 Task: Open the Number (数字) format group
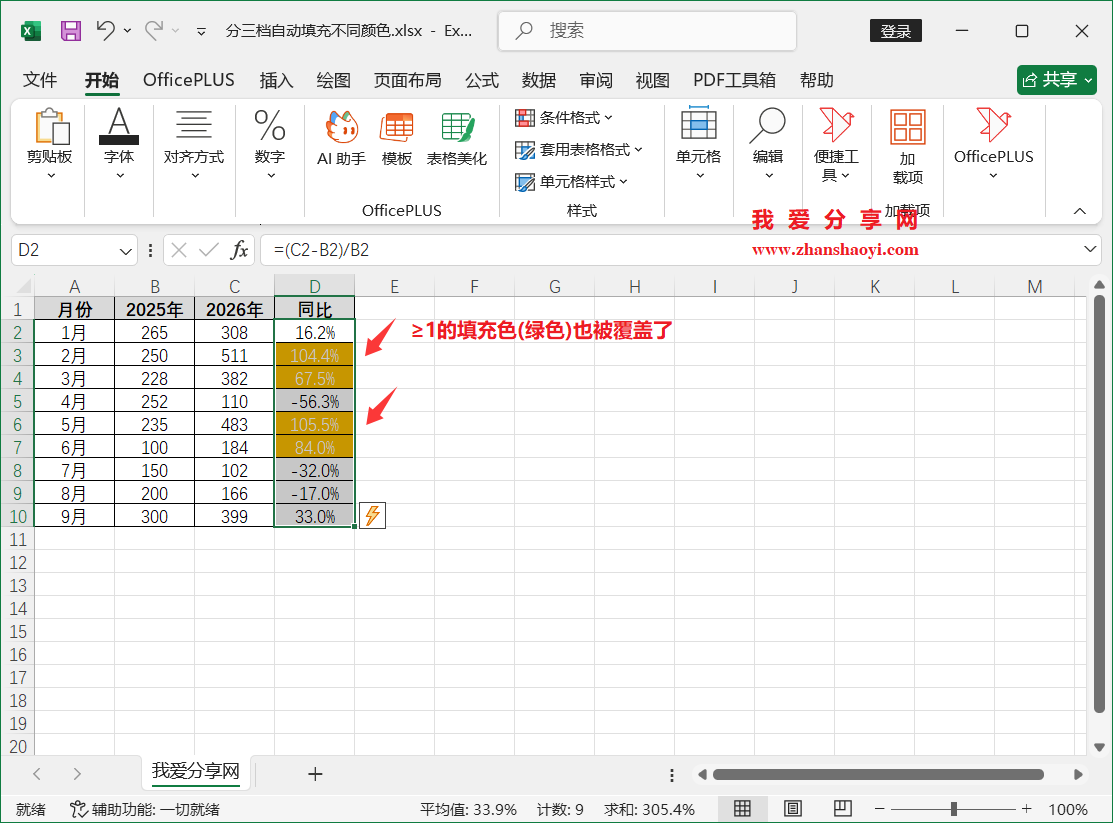(270, 144)
